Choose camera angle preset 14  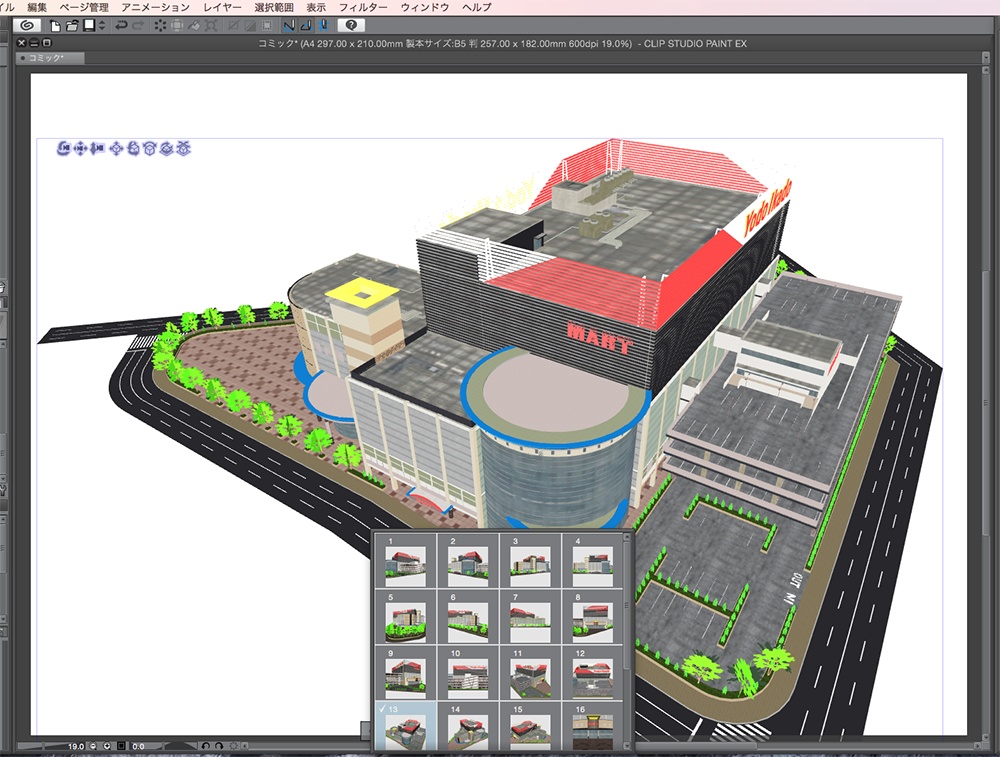pos(468,726)
